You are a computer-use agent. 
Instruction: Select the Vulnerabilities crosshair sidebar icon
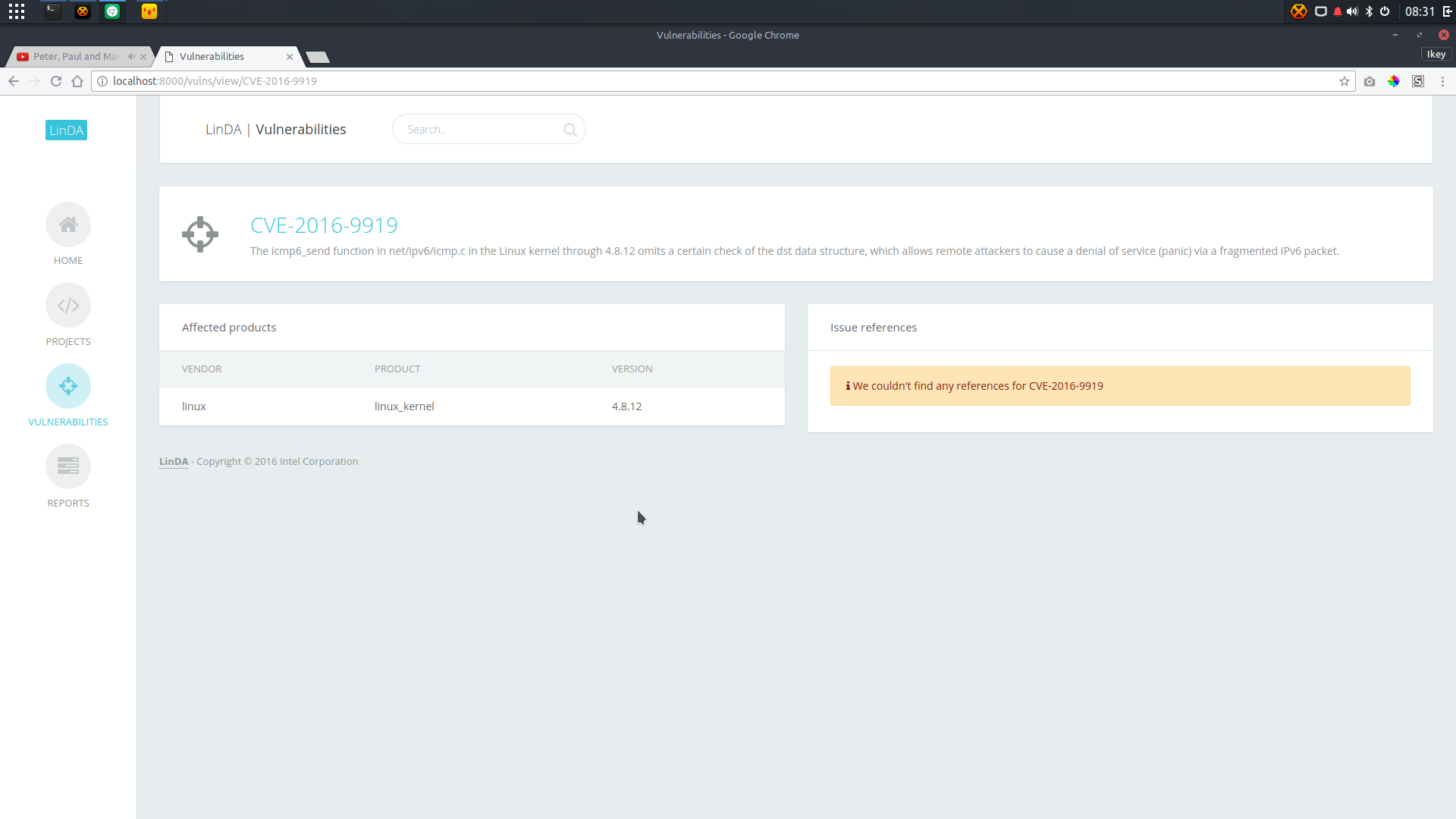tap(68, 386)
